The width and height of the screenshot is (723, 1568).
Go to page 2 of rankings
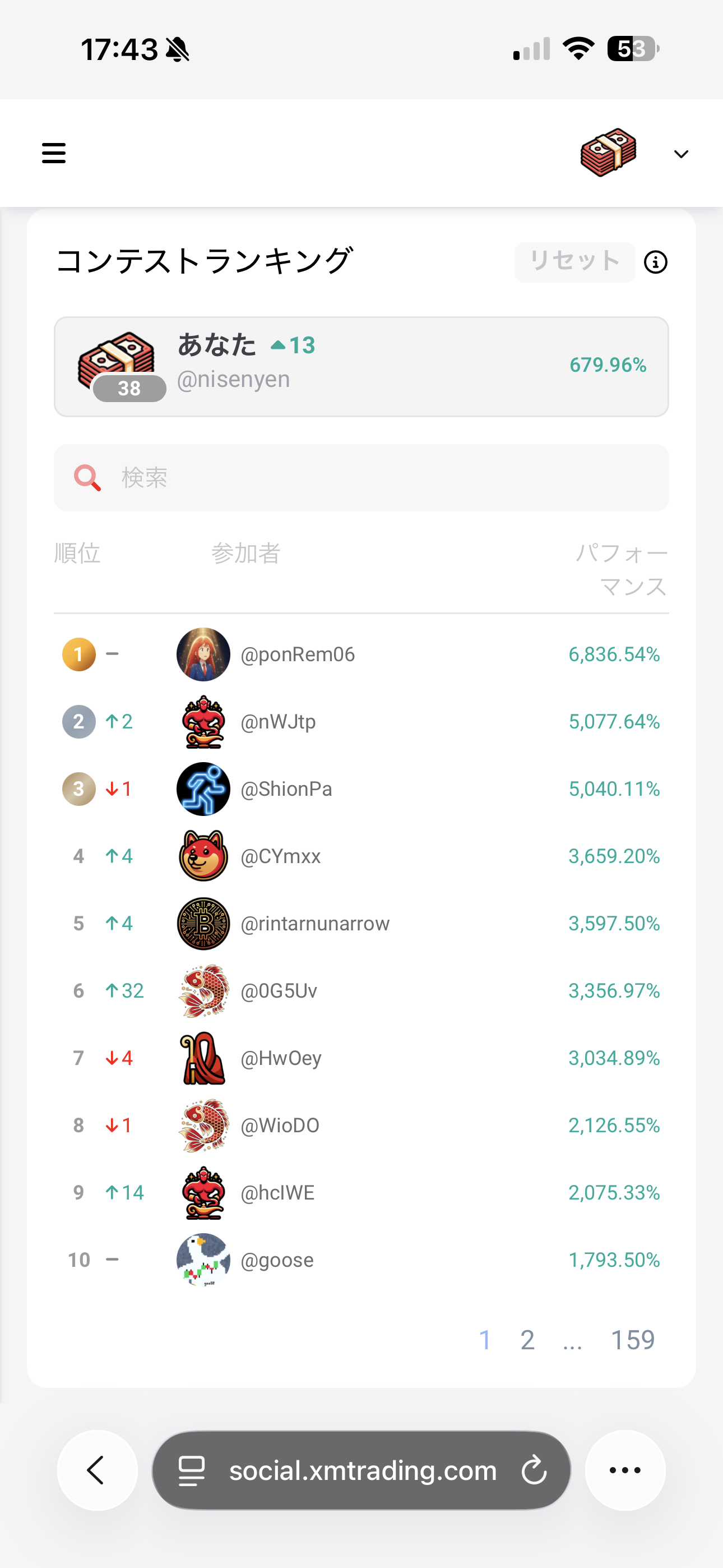527,1340
